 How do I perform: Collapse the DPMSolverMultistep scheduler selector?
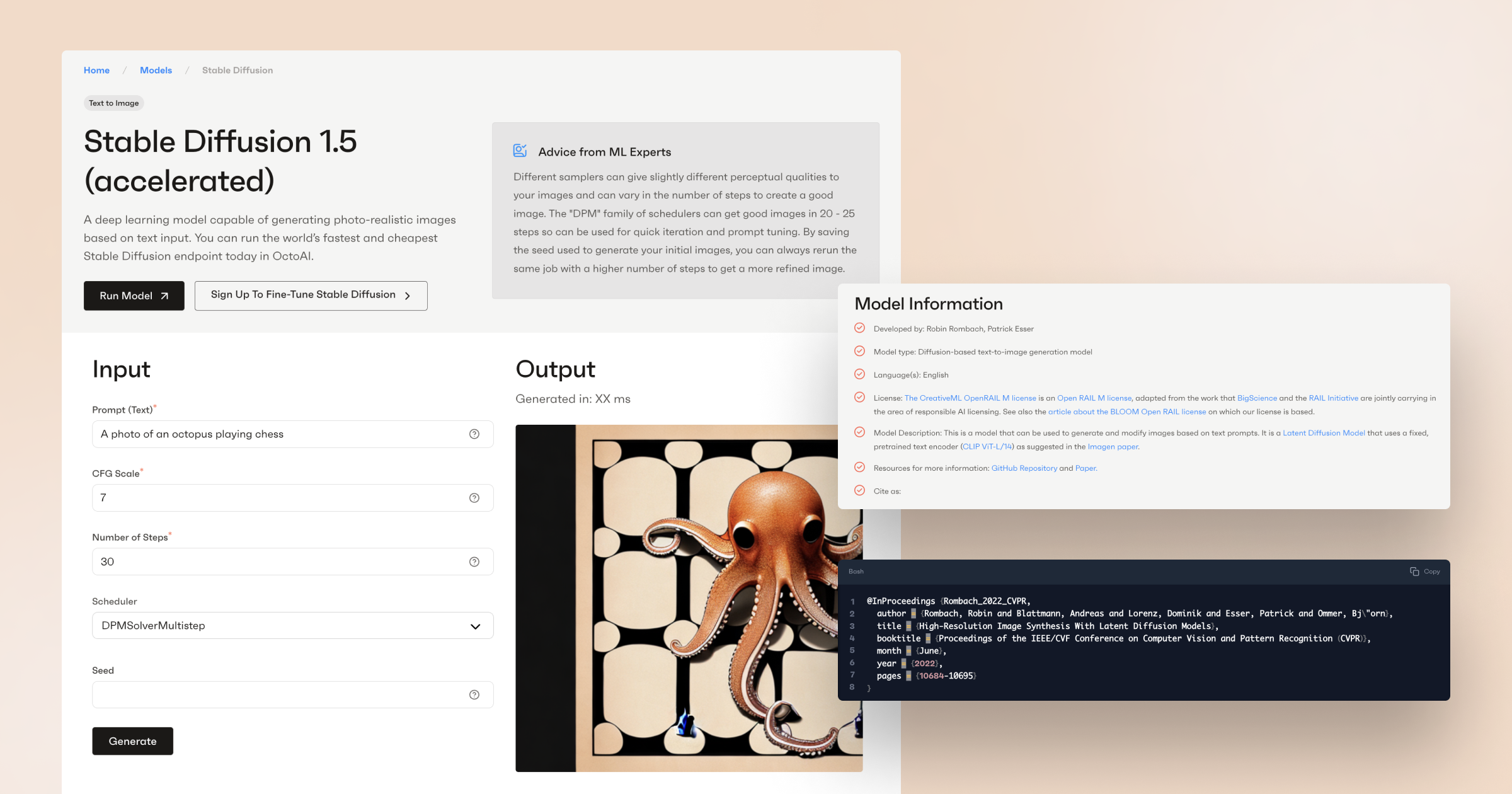click(475, 626)
